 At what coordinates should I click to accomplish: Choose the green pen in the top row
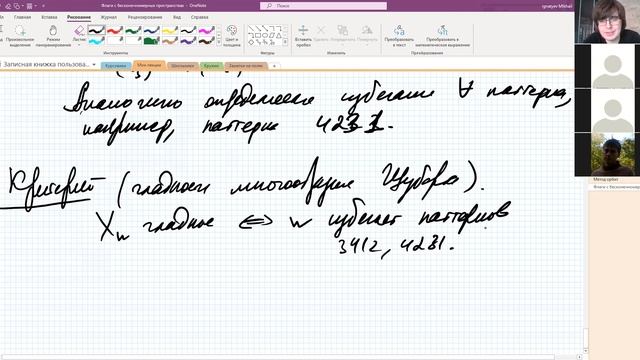(133, 30)
